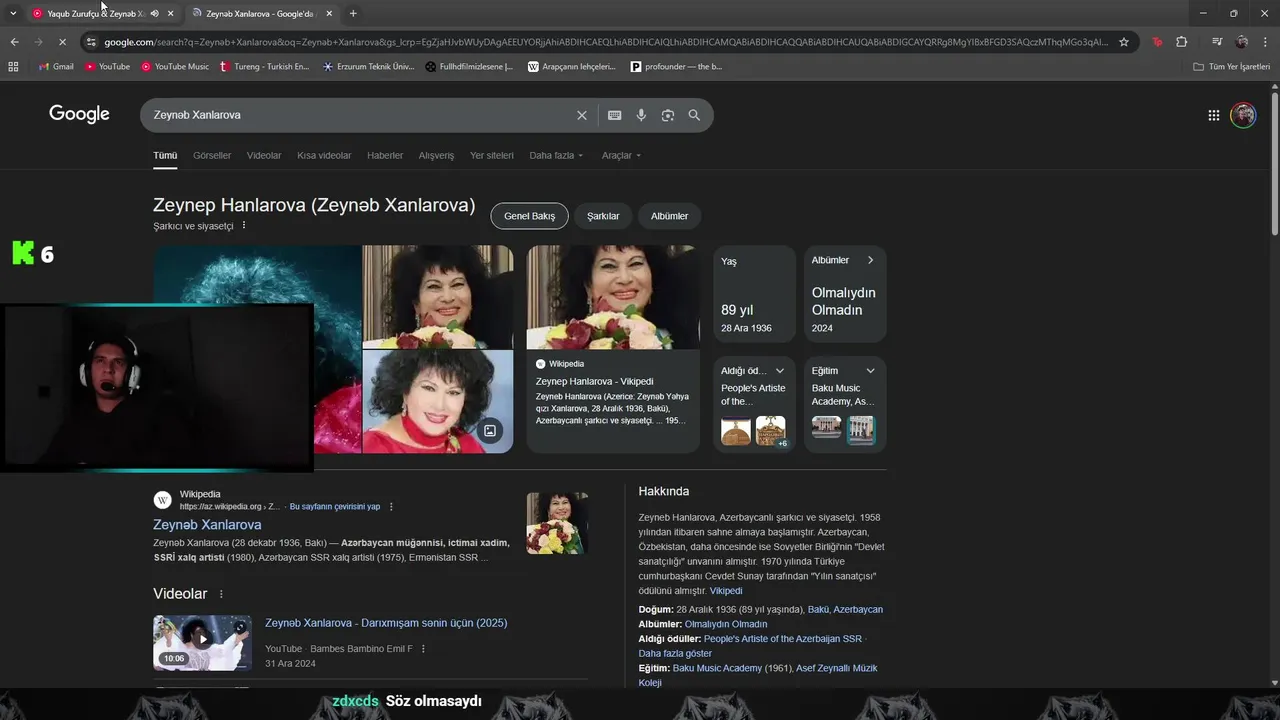Open the YouTube Music bookmark

(x=175, y=67)
